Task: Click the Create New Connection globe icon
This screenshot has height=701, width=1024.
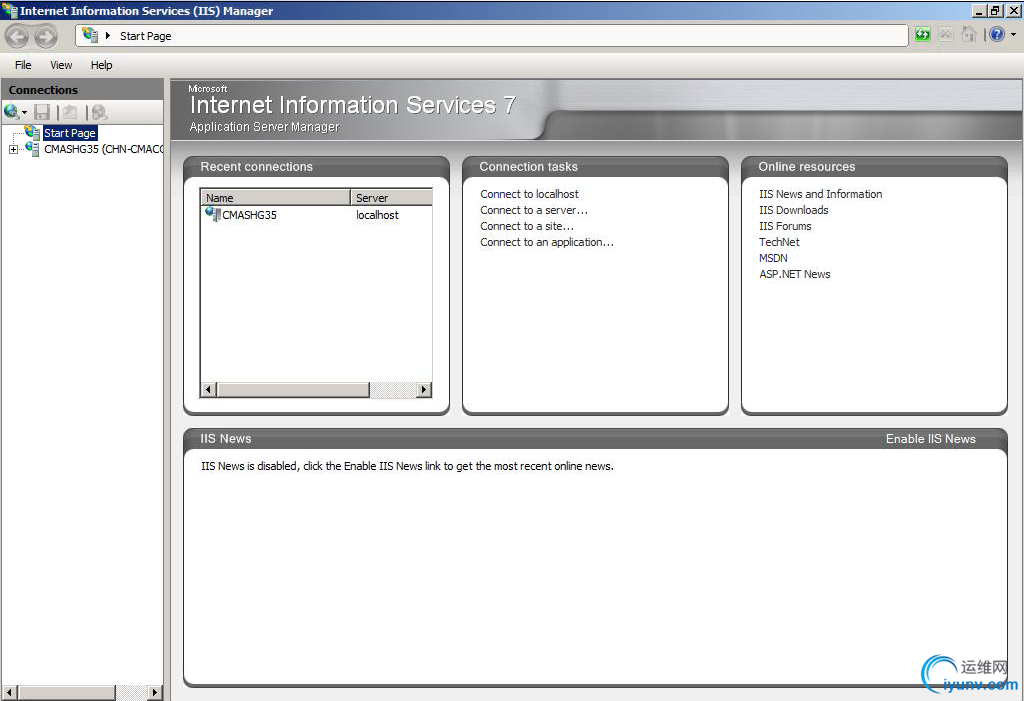Action: coord(11,112)
